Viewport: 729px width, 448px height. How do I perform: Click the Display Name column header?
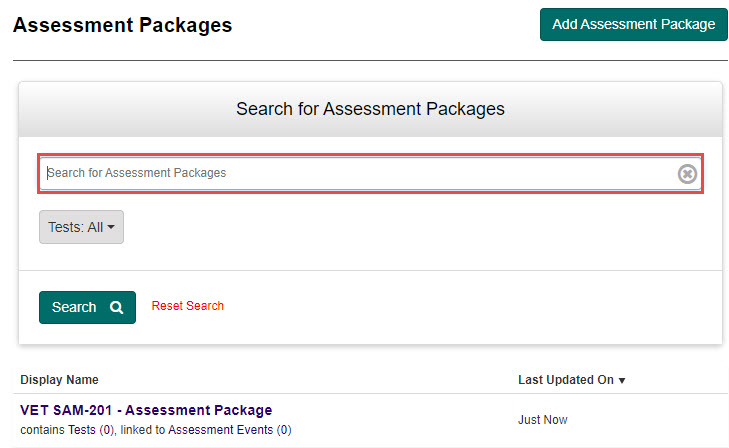pyautogui.click(x=59, y=380)
